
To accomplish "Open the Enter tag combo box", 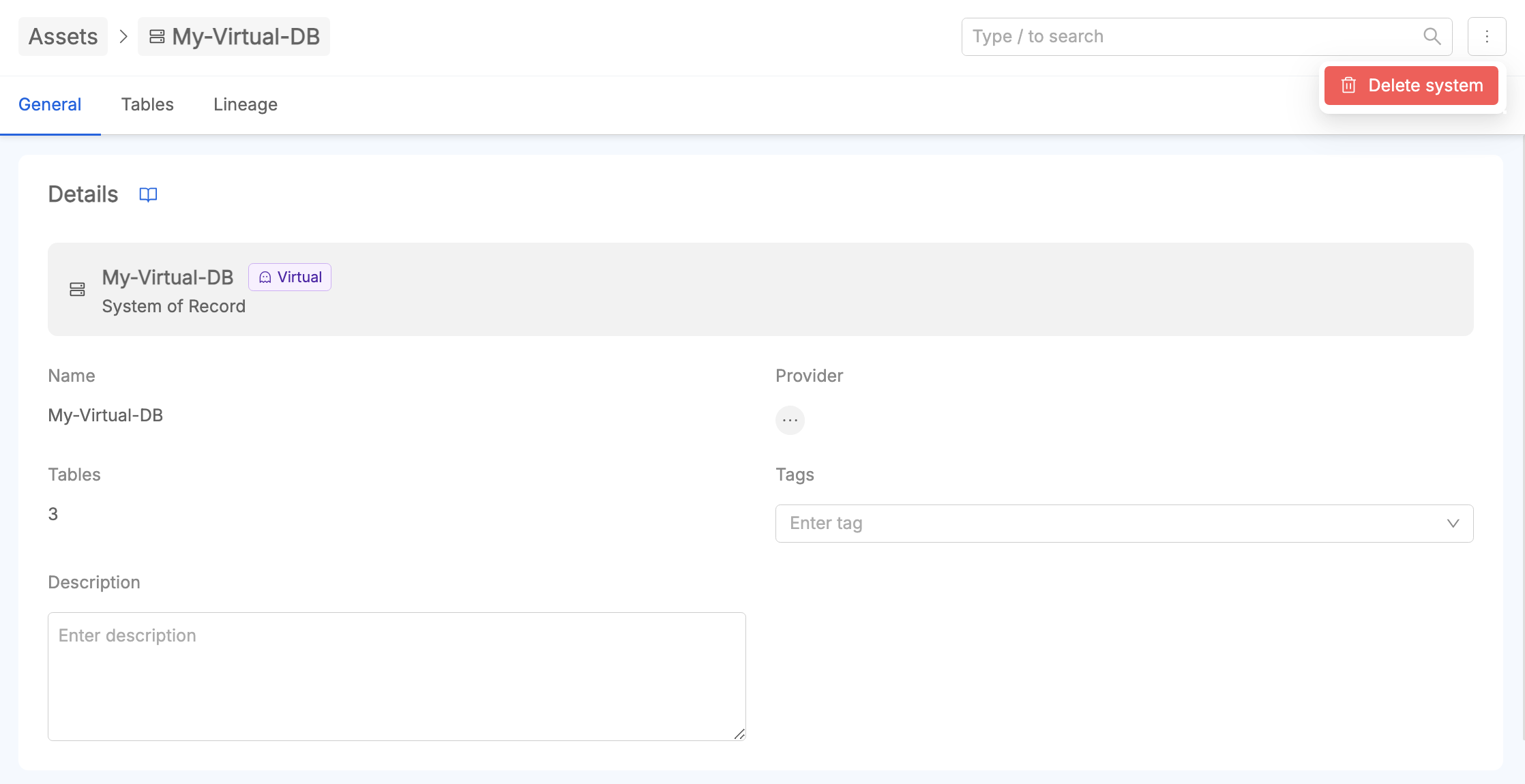I will pos(1105,524).
